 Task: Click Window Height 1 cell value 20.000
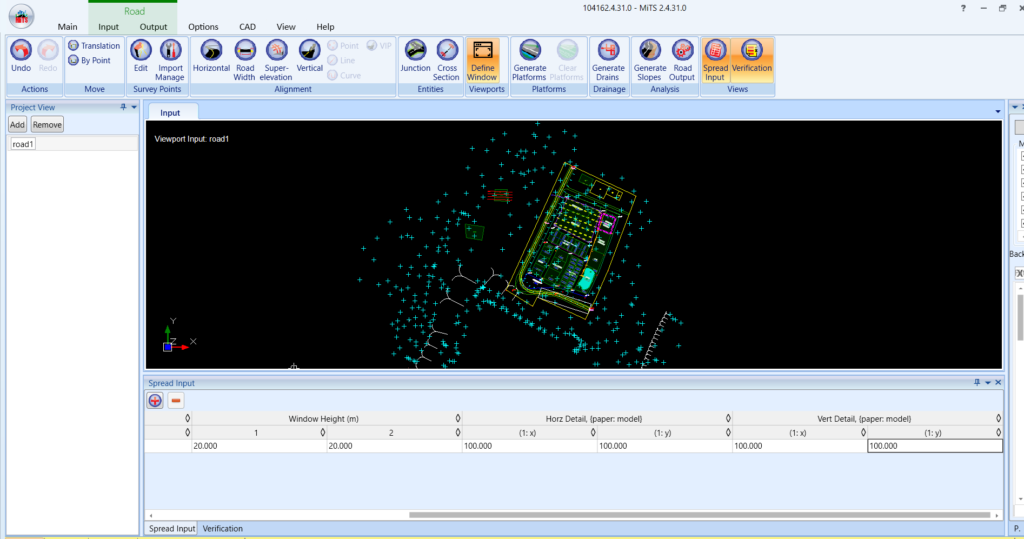pos(259,446)
